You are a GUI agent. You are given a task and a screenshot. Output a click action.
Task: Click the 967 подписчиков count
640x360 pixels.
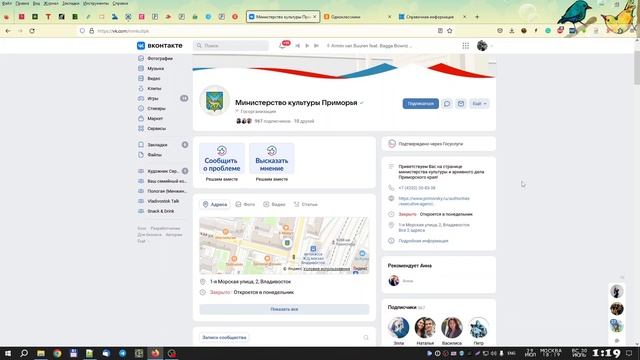point(272,121)
